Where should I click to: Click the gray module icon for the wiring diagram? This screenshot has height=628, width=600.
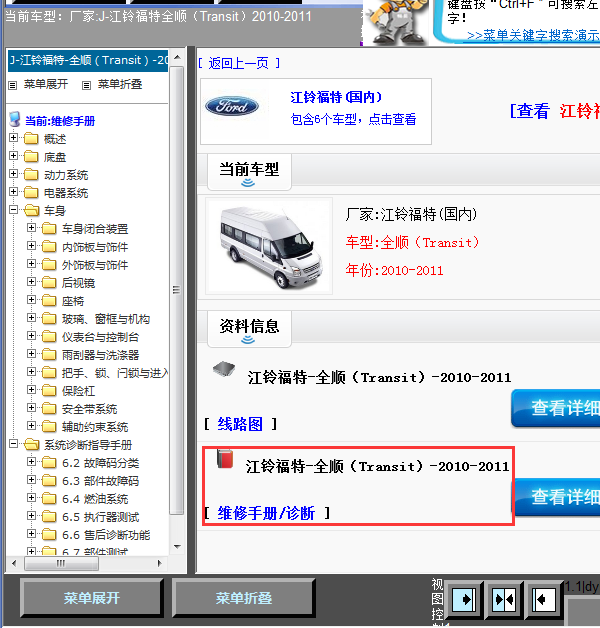[x=224, y=368]
